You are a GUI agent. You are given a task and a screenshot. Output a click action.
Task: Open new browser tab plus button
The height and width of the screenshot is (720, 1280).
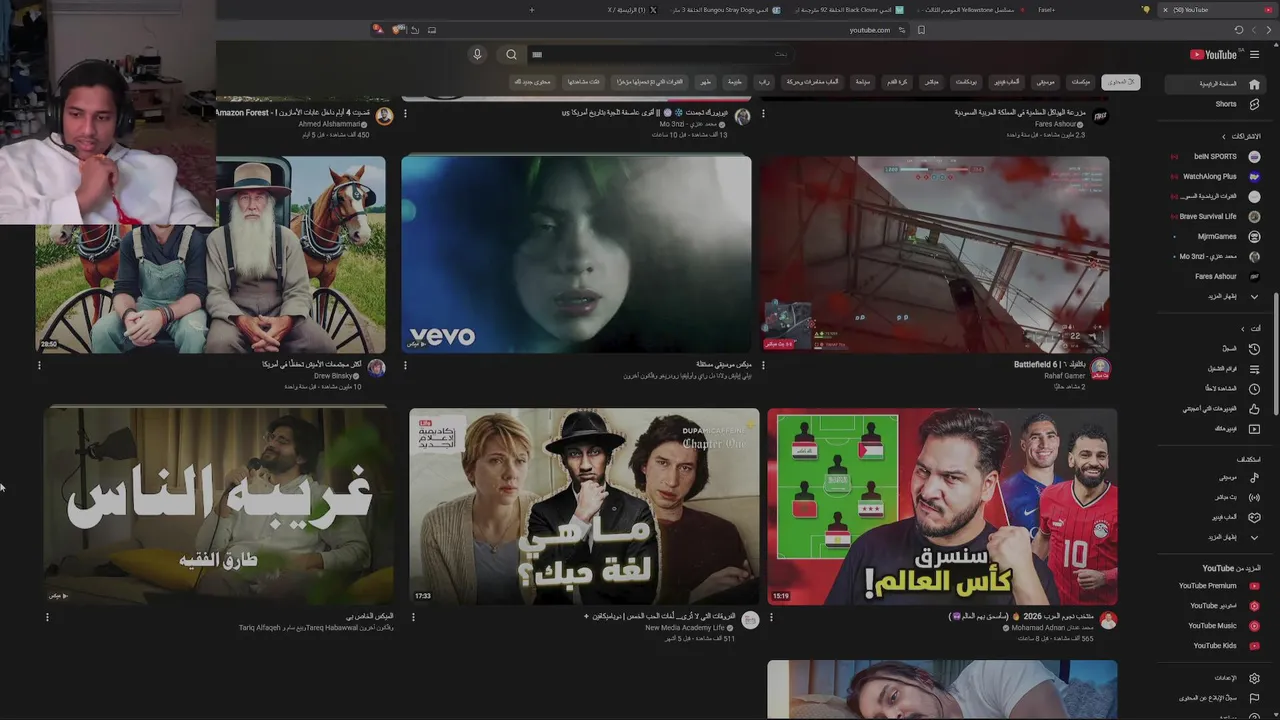pos(531,10)
